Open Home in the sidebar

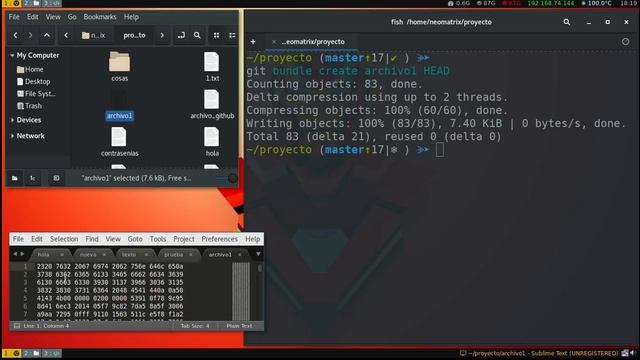coord(30,69)
